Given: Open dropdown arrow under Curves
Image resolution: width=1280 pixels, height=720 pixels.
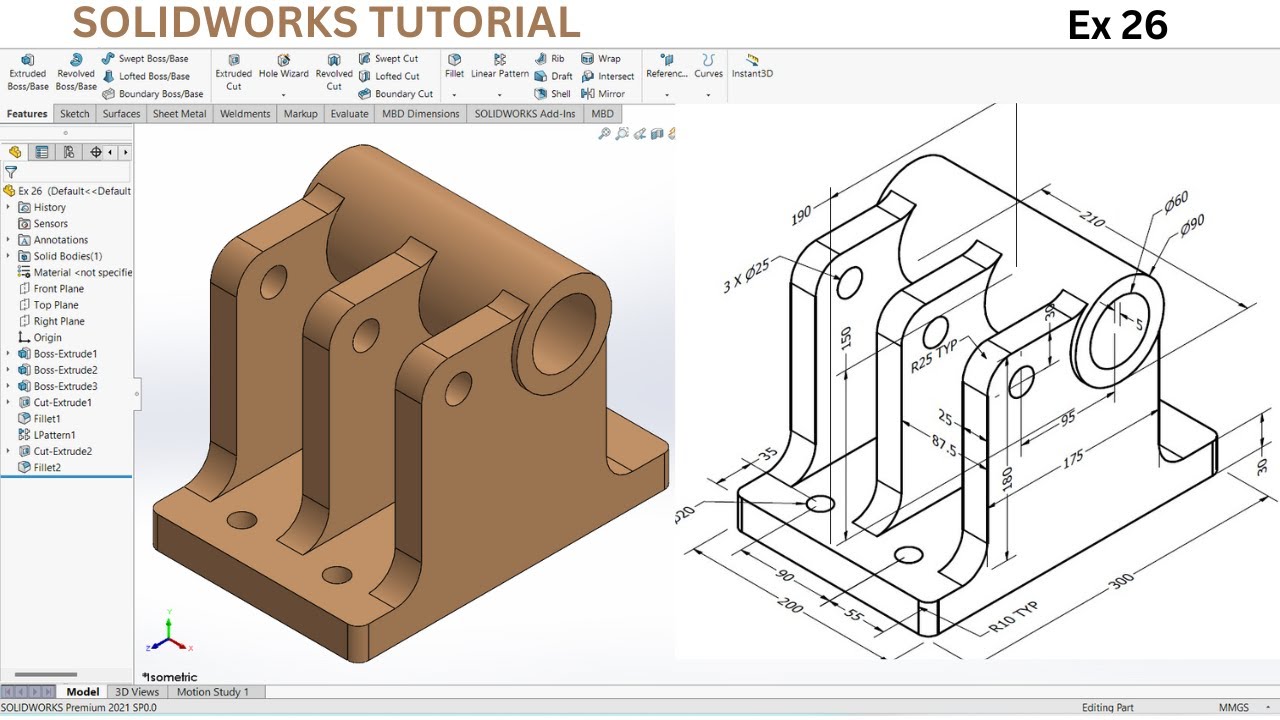Looking at the screenshot, I should pos(708,95).
